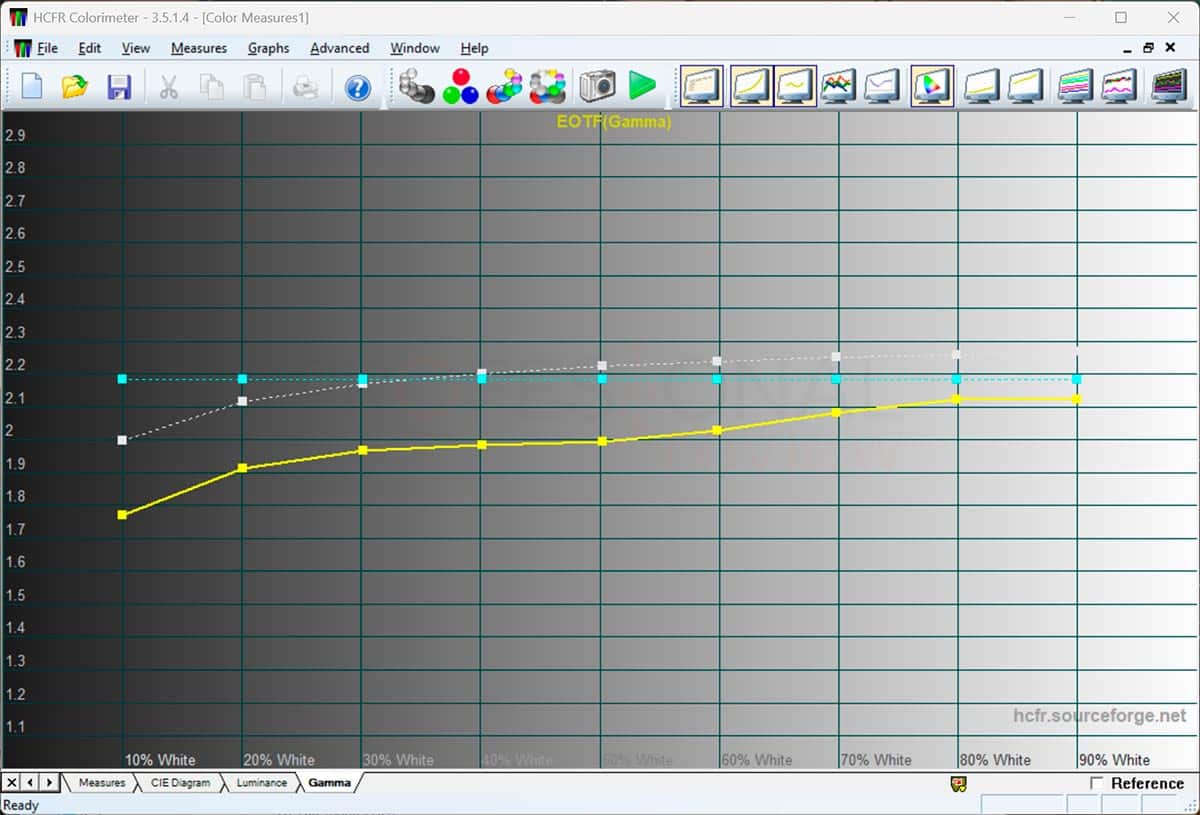Click the last dark monitor icon in toolbar
Image resolution: width=1200 pixels, height=815 pixels.
point(1168,86)
